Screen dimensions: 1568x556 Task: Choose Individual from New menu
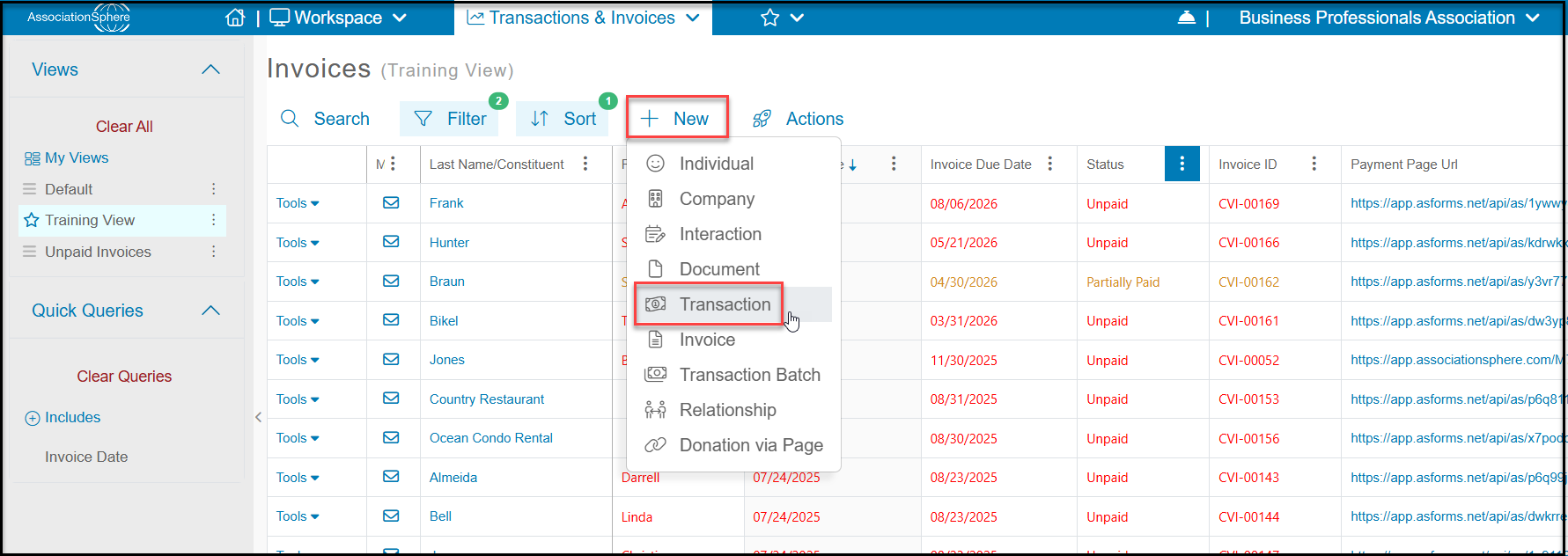pyautogui.click(x=717, y=164)
